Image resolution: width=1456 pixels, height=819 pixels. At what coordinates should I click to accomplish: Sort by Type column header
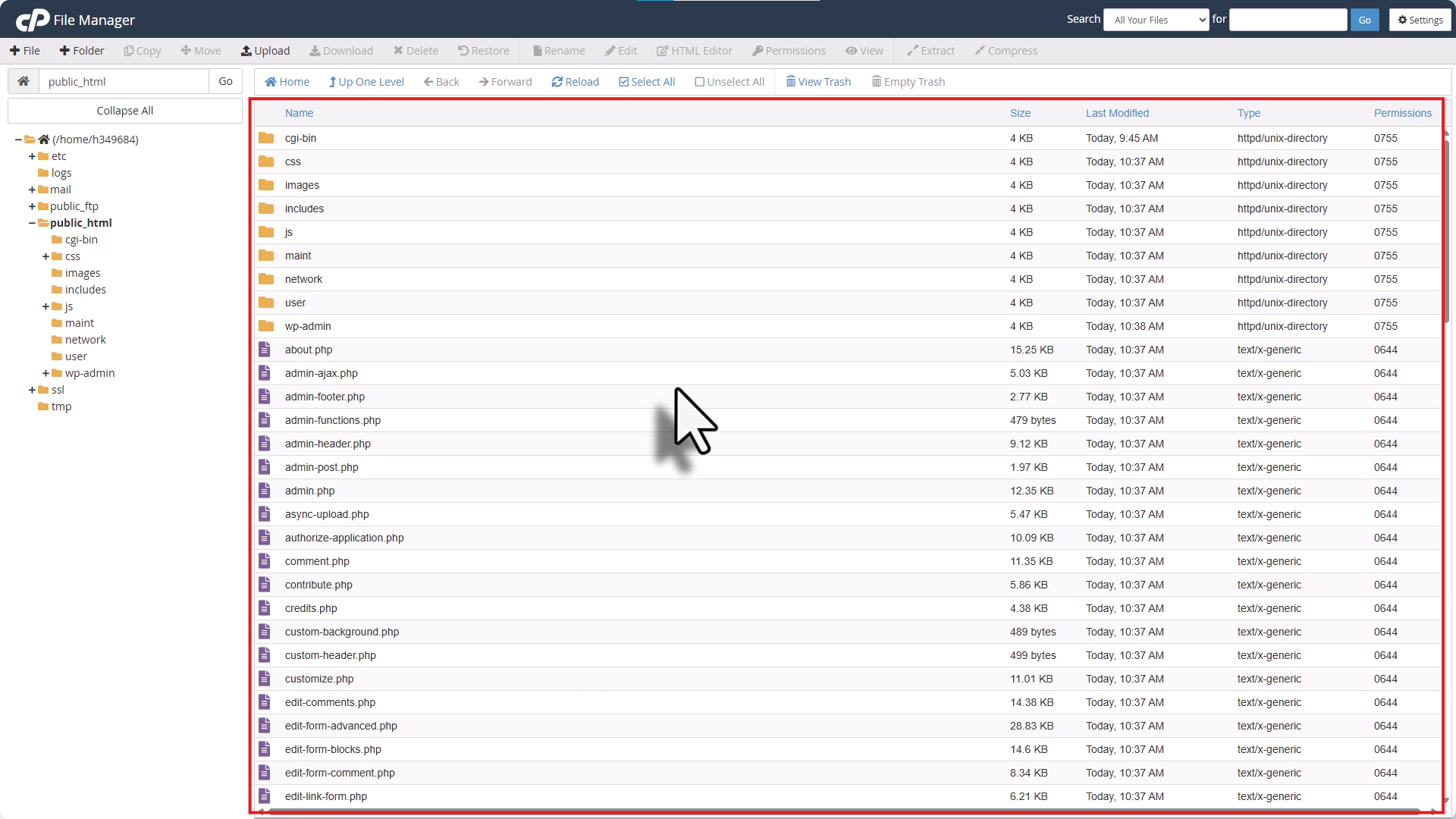[1249, 113]
